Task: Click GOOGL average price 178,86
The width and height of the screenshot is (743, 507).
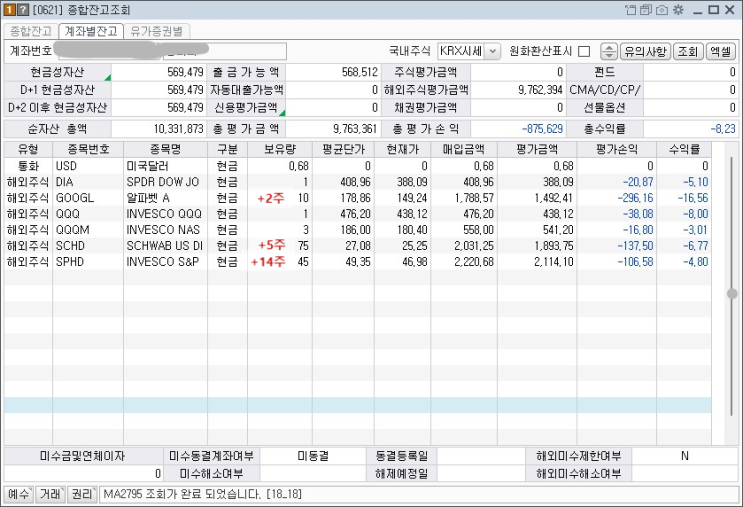Action: 355,198
